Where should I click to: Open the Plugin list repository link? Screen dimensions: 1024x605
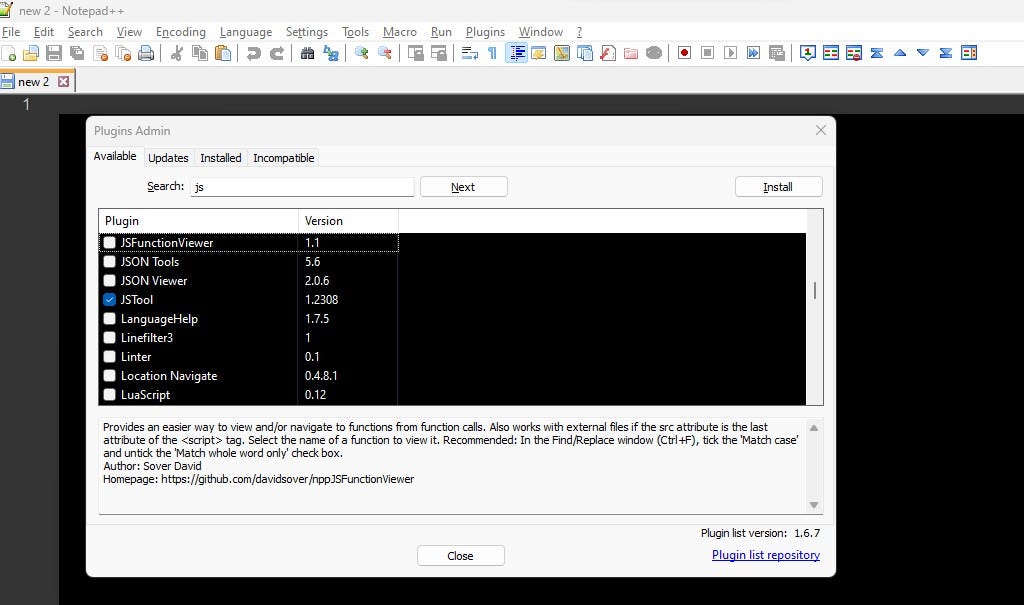tap(765, 554)
